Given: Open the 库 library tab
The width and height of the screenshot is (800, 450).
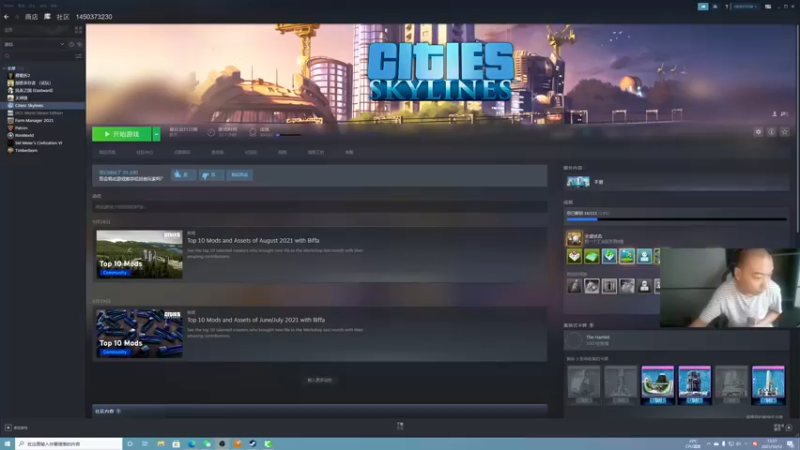Looking at the screenshot, I should (x=47, y=17).
